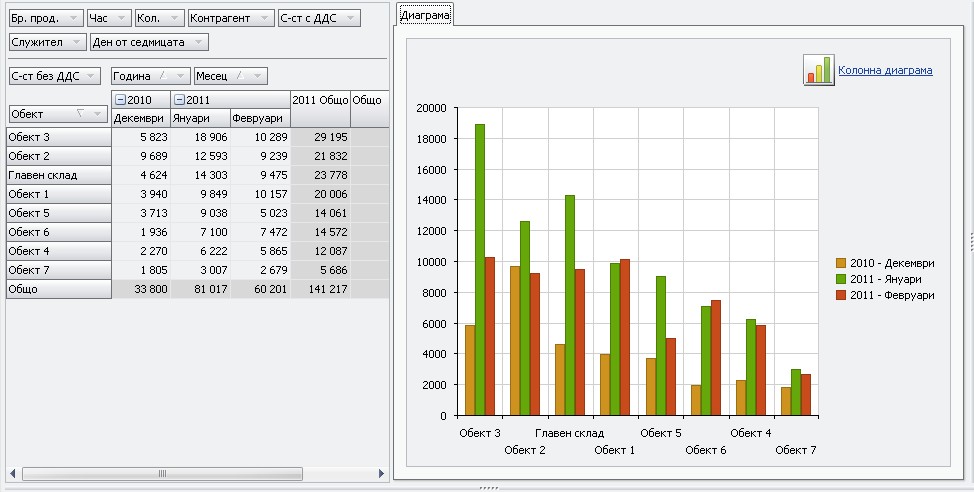The height and width of the screenshot is (492, 974).
Task: Click the tallest green bar for Обект 3
Action: click(x=480, y=270)
